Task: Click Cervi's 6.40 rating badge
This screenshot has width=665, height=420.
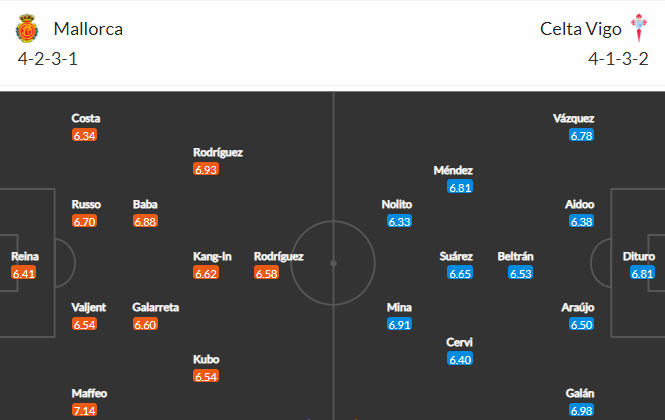Action: pyautogui.click(x=460, y=359)
